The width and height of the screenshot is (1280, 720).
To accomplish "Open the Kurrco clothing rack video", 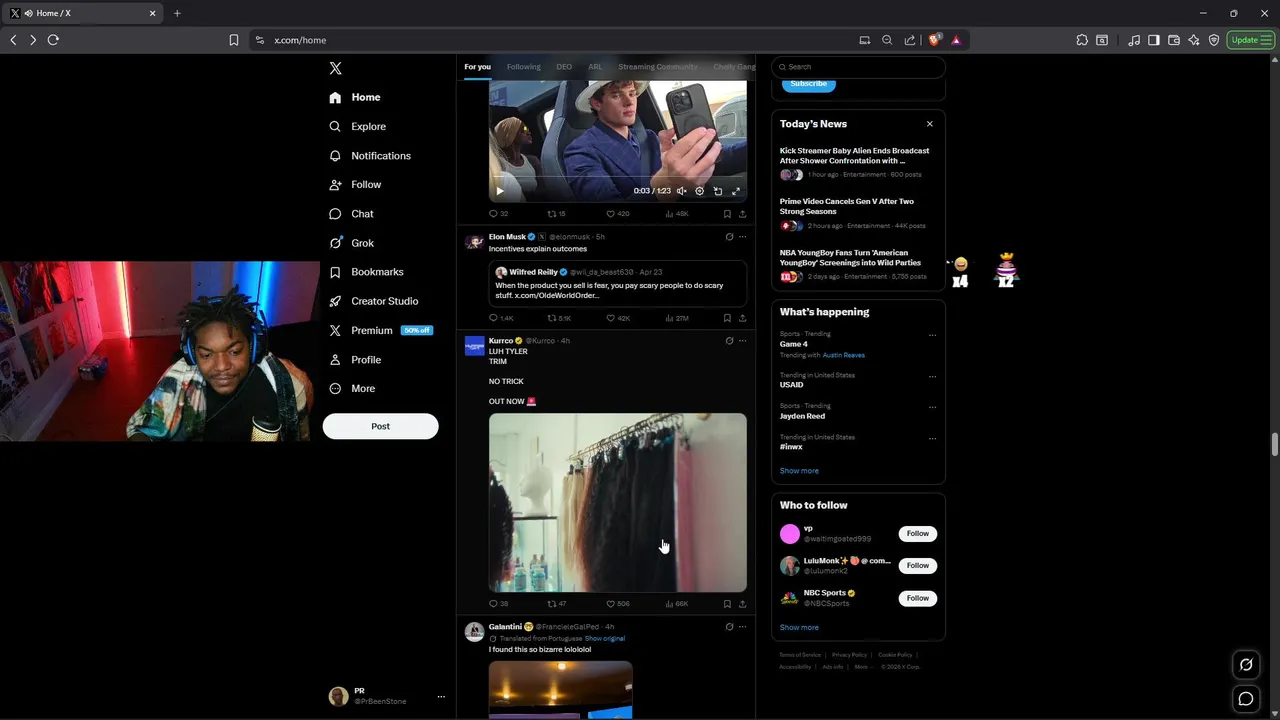I will pyautogui.click(x=617, y=502).
